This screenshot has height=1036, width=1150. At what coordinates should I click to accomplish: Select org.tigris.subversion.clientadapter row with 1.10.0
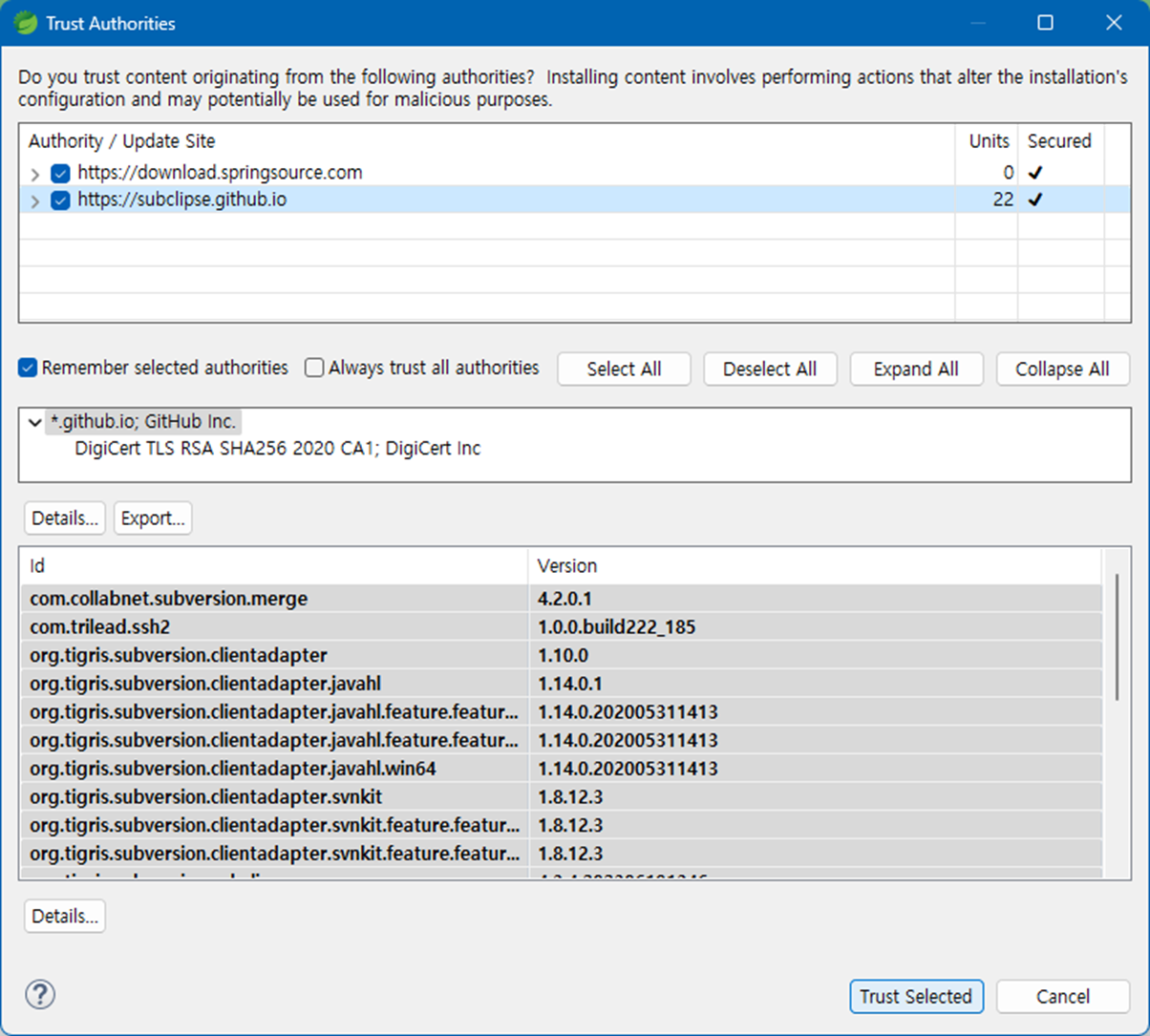coord(562,655)
